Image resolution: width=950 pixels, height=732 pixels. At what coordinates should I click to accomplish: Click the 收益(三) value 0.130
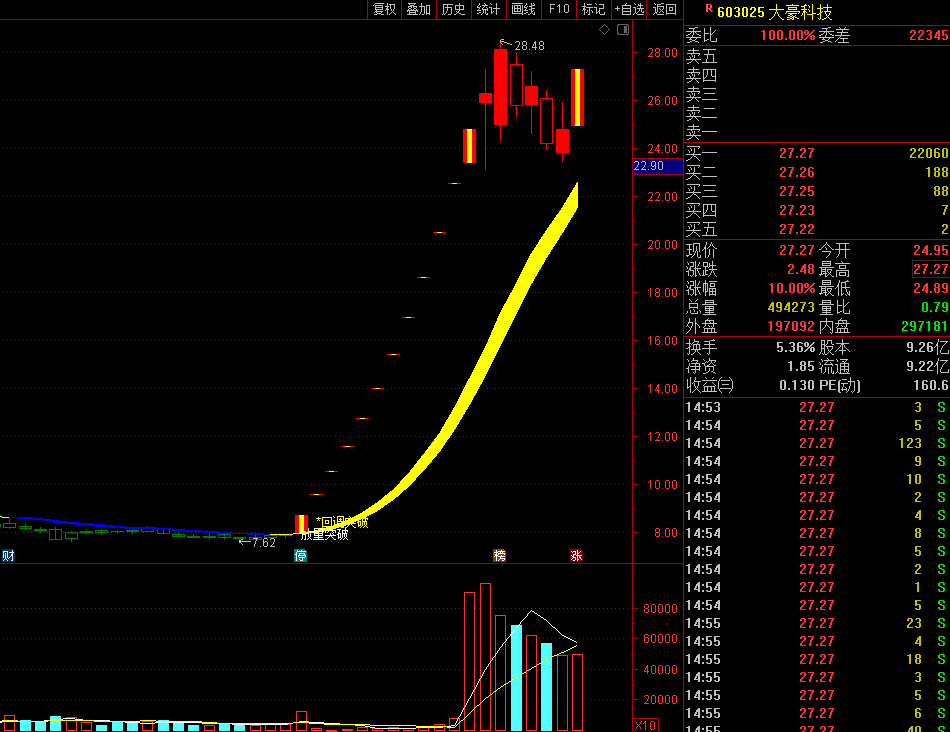point(797,385)
